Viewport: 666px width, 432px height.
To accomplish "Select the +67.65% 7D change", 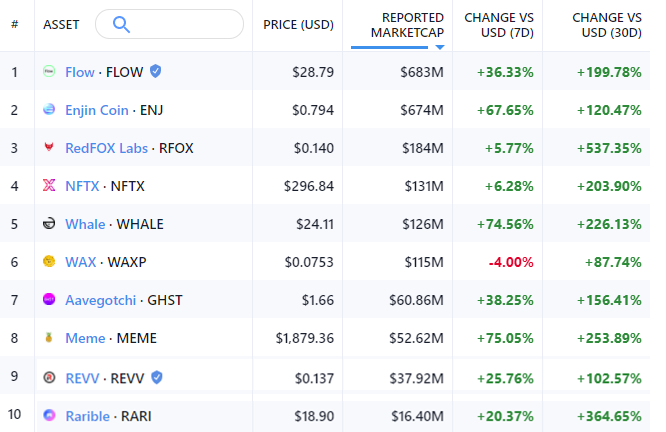I will 505,110.
